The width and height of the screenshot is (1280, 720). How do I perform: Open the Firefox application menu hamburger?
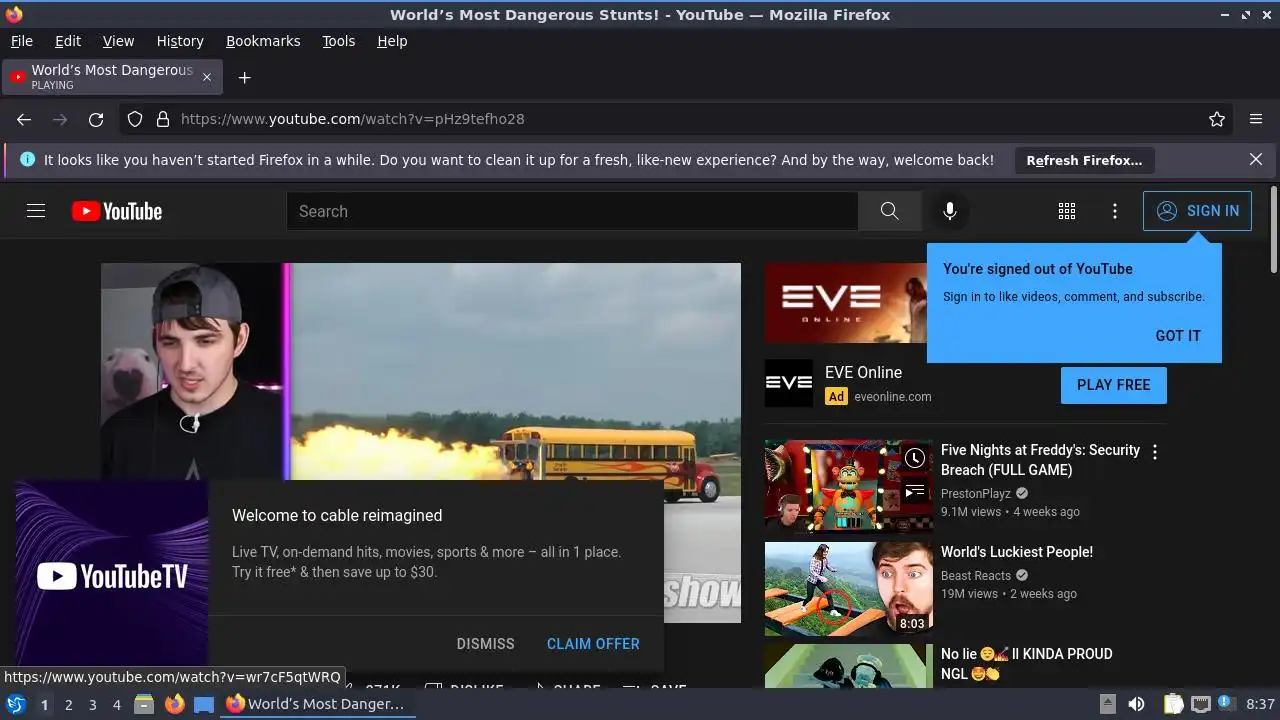tap(1256, 119)
